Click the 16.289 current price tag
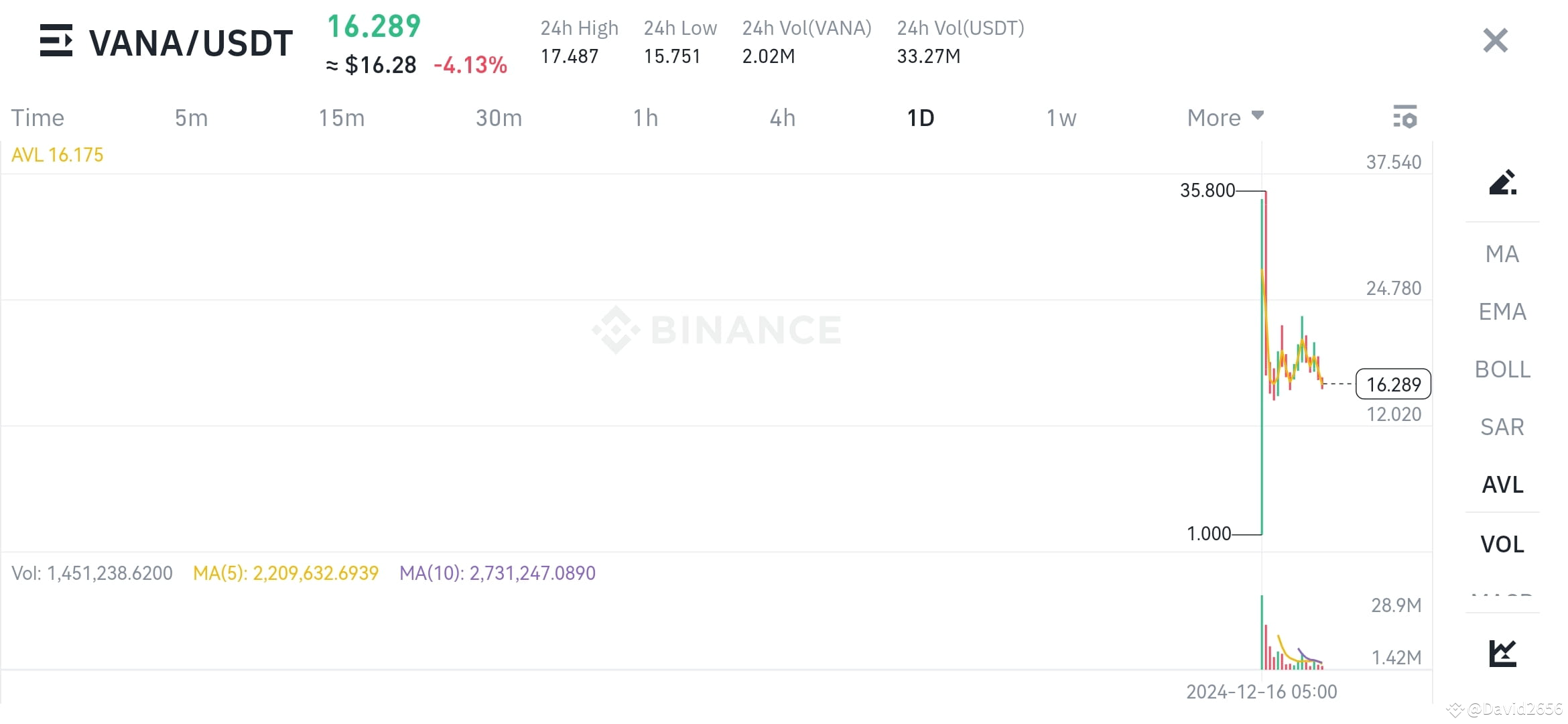Image resolution: width=1568 pixels, height=724 pixels. pos(1392,384)
